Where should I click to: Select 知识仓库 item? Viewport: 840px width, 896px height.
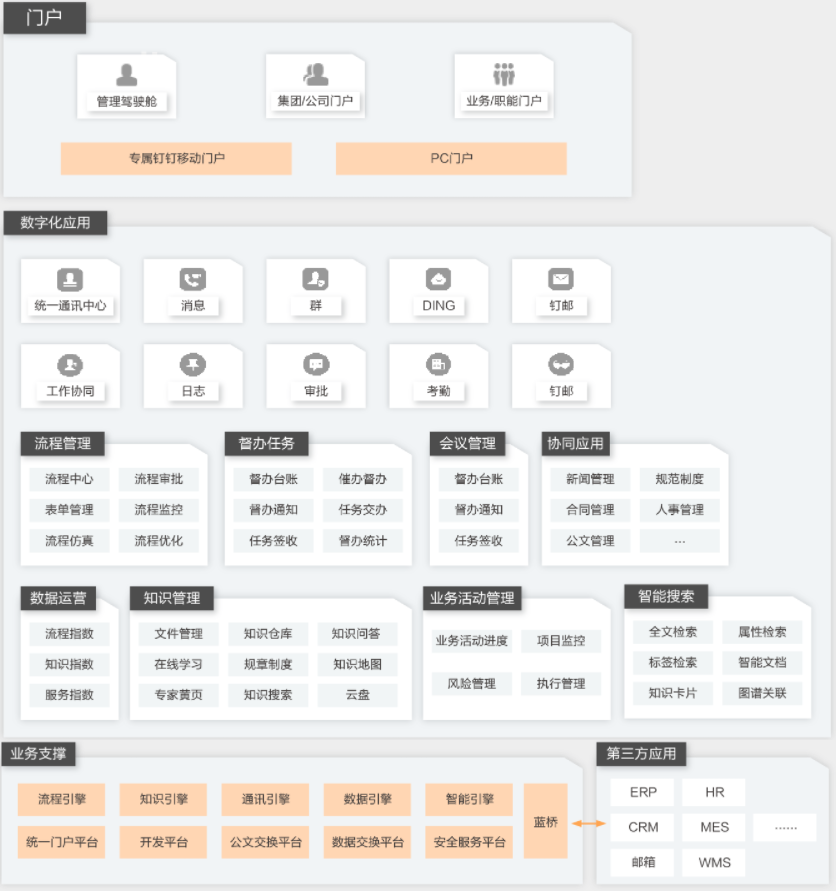click(269, 636)
